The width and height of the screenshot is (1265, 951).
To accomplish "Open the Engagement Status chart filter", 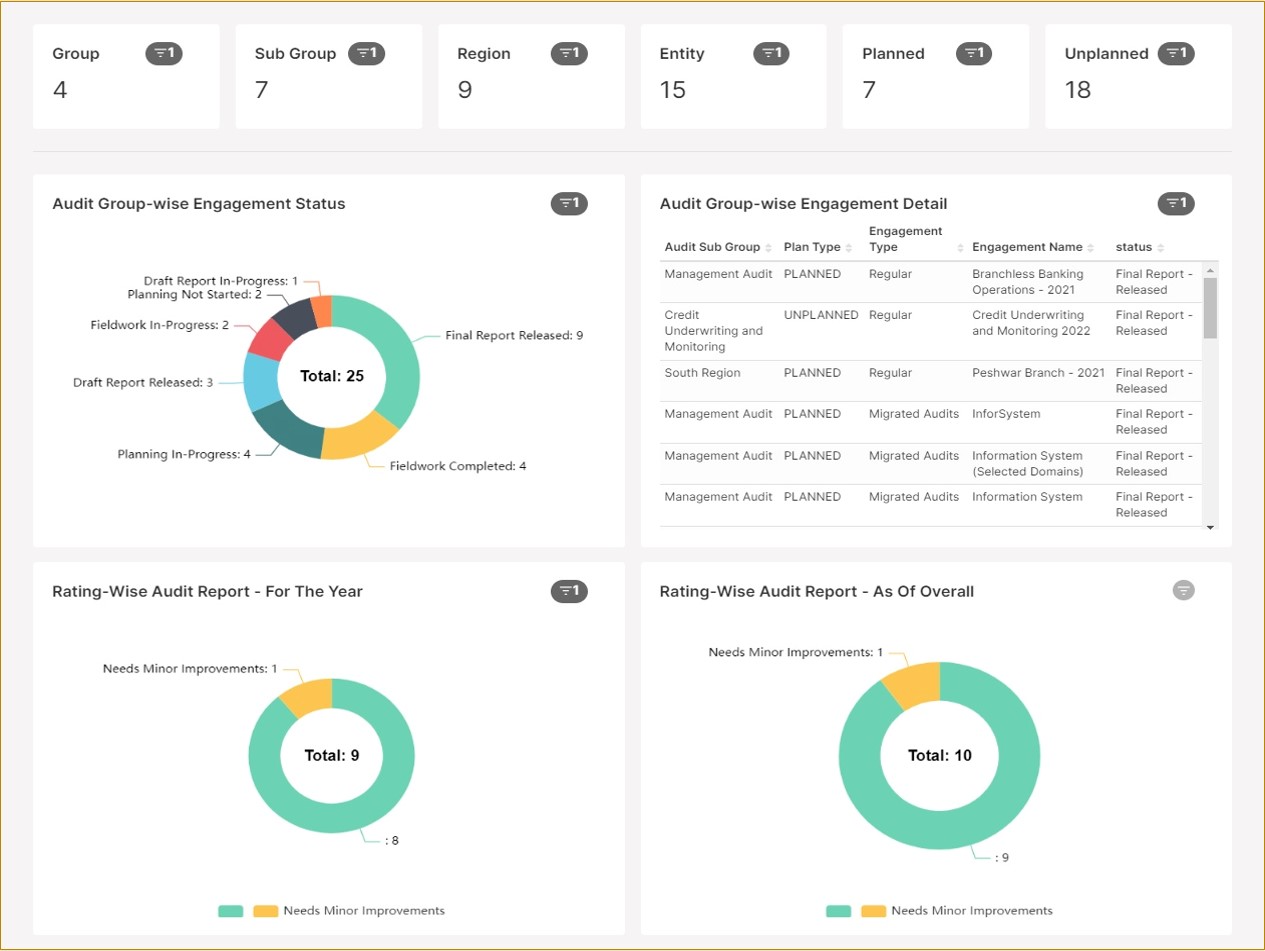I will click(569, 203).
